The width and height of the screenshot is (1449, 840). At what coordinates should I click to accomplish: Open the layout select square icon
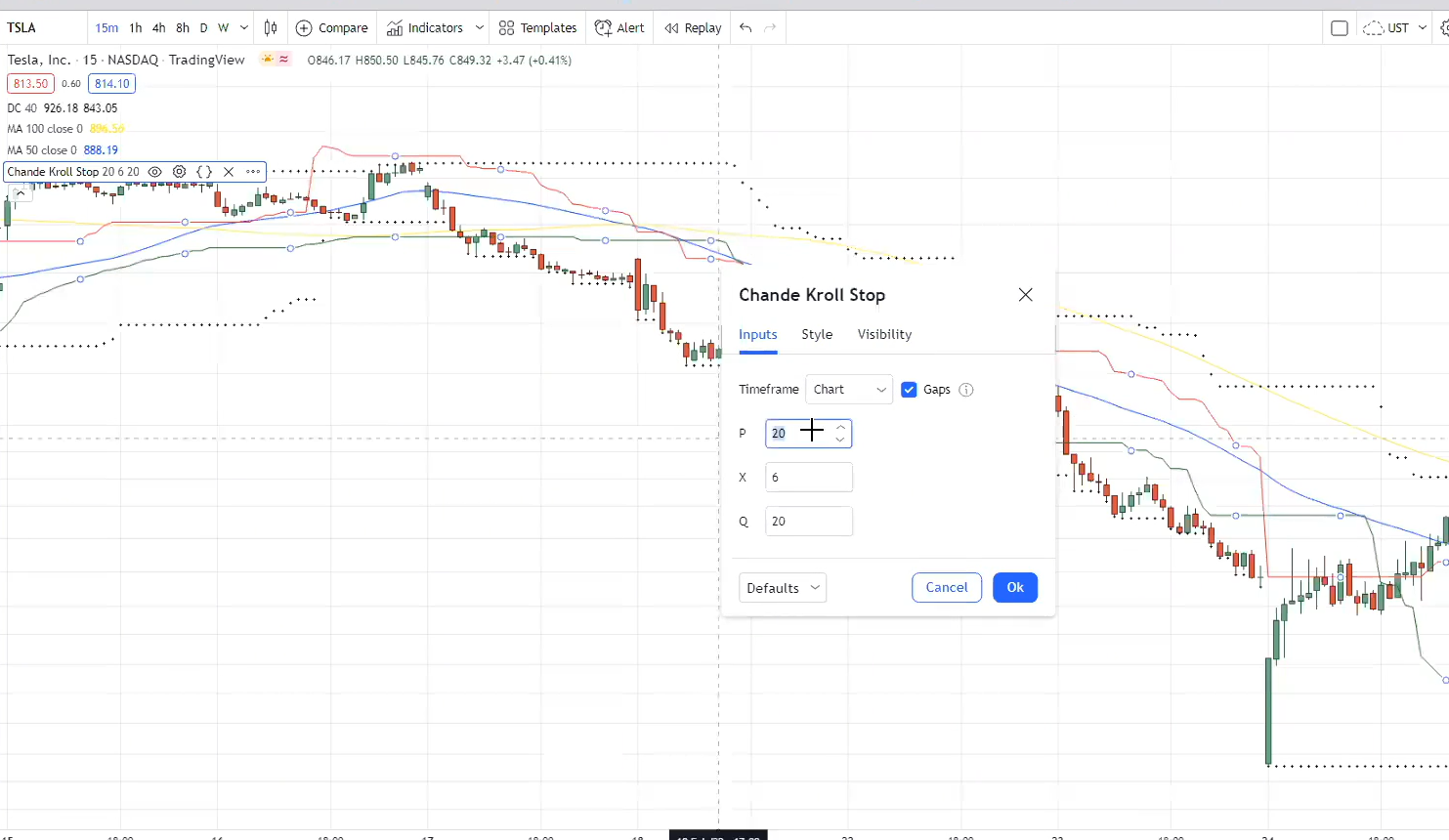1340,27
